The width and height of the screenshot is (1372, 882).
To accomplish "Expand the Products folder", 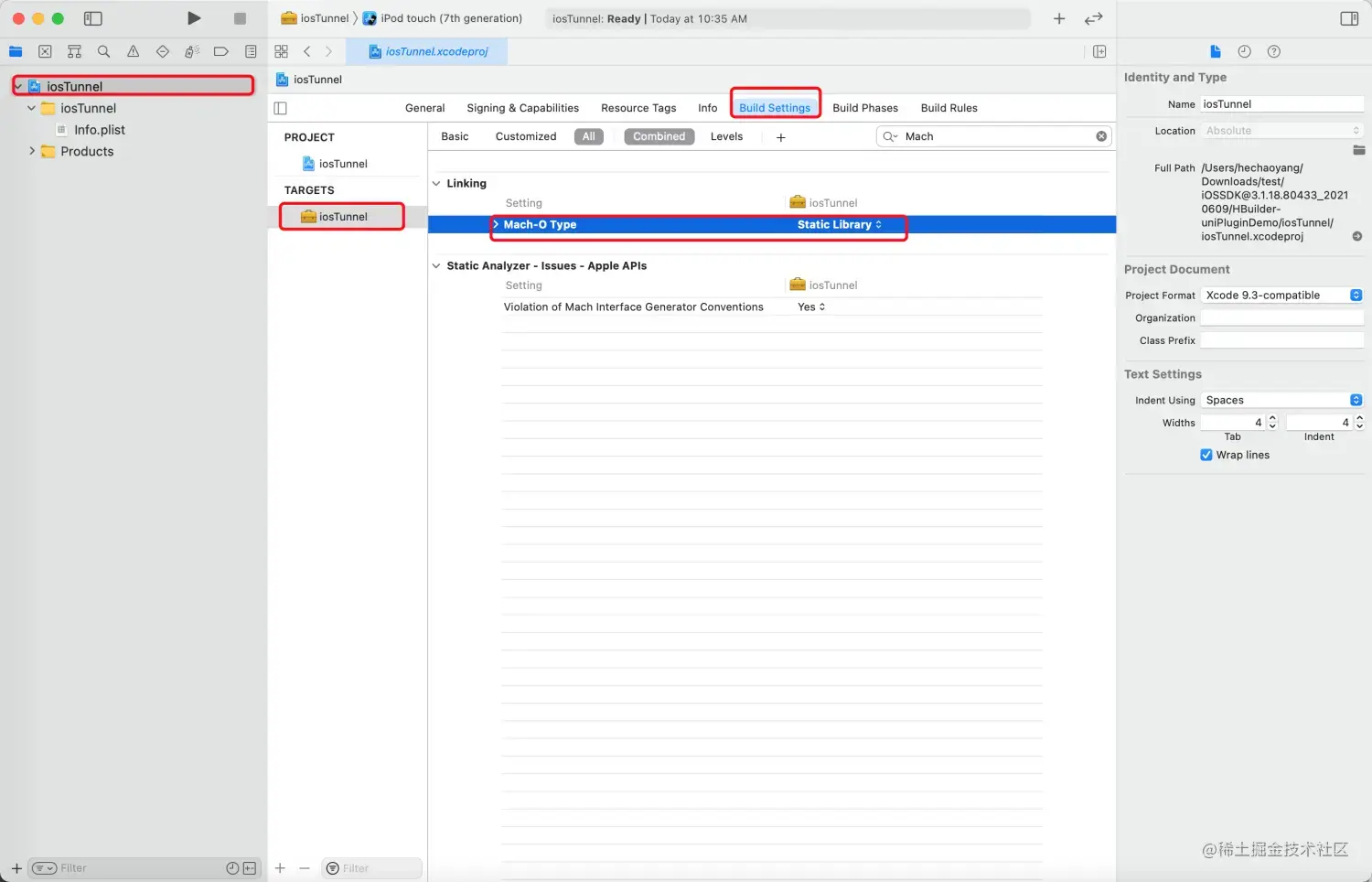I will 31,151.
